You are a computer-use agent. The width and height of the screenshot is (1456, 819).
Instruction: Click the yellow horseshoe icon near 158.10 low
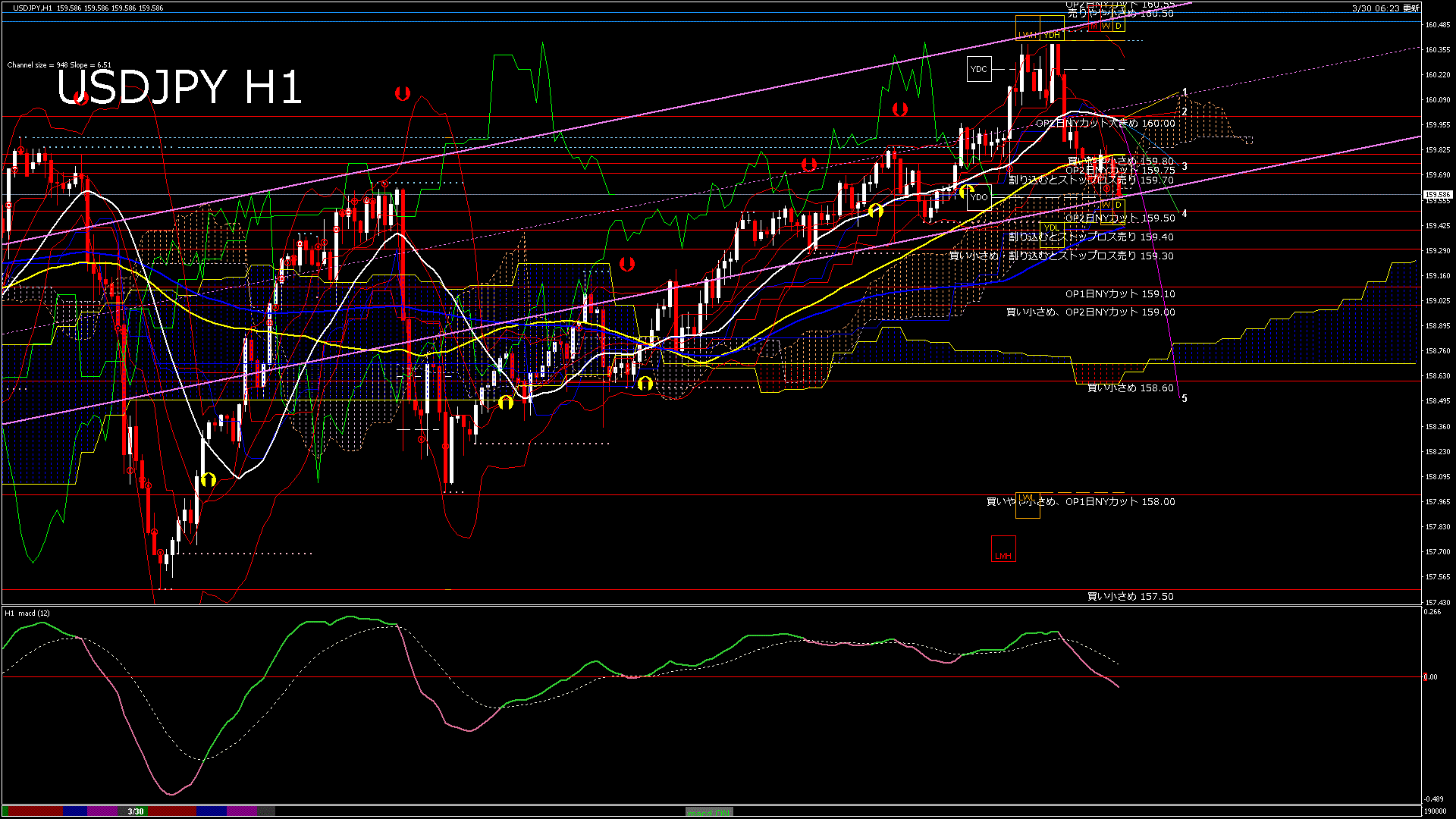(209, 479)
